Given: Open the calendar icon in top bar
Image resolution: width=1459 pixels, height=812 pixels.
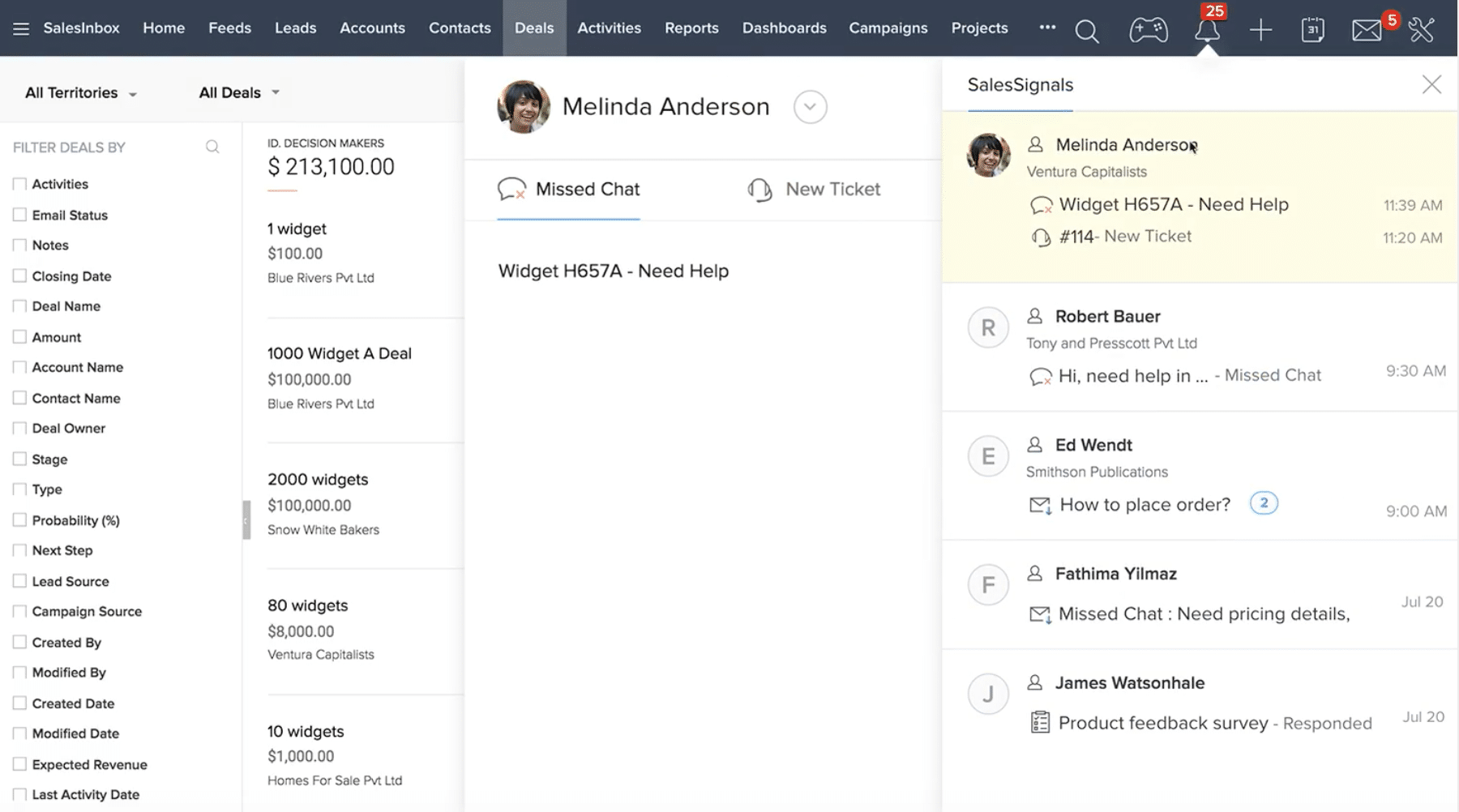Looking at the screenshot, I should click(1312, 31).
